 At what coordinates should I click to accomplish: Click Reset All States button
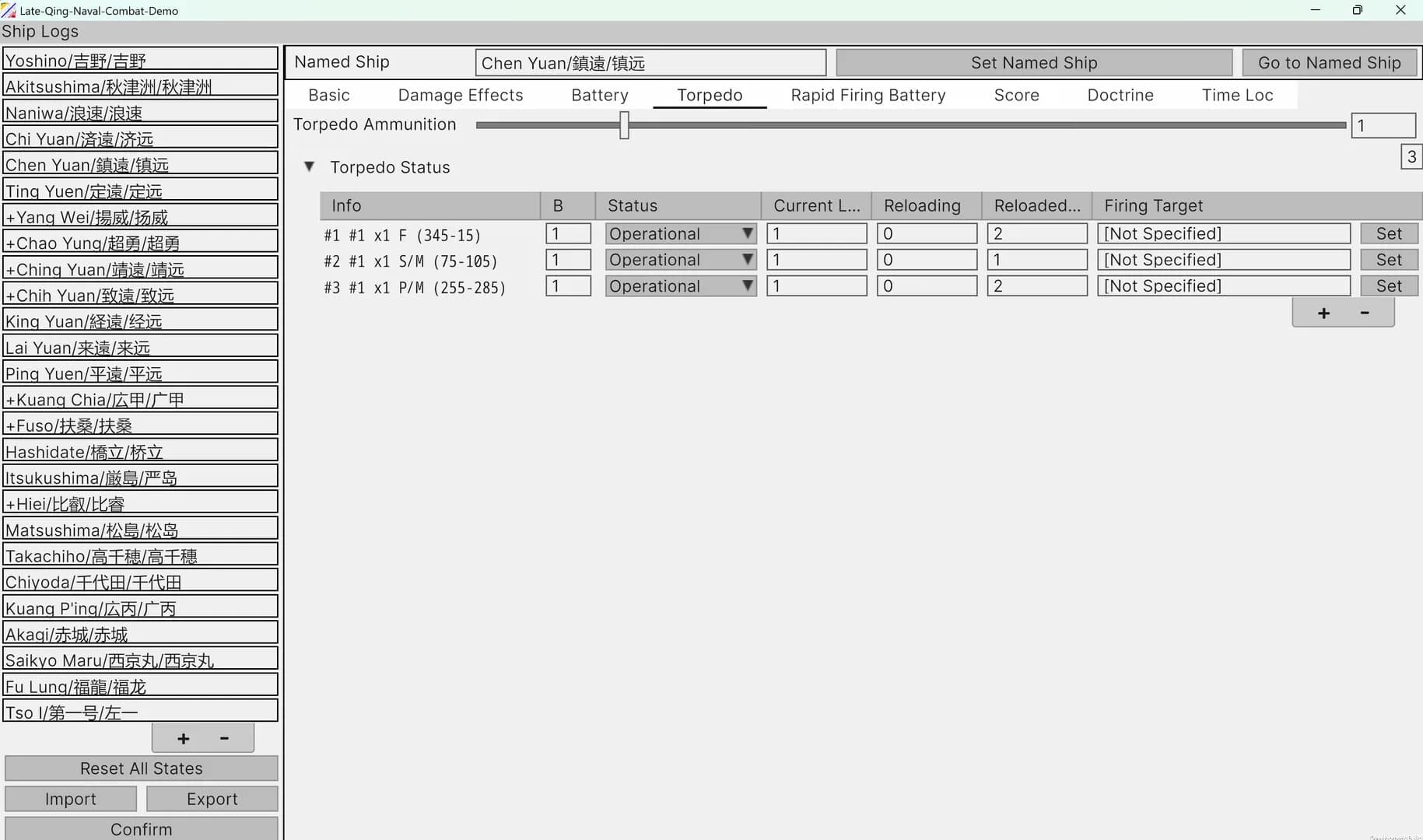(x=141, y=768)
